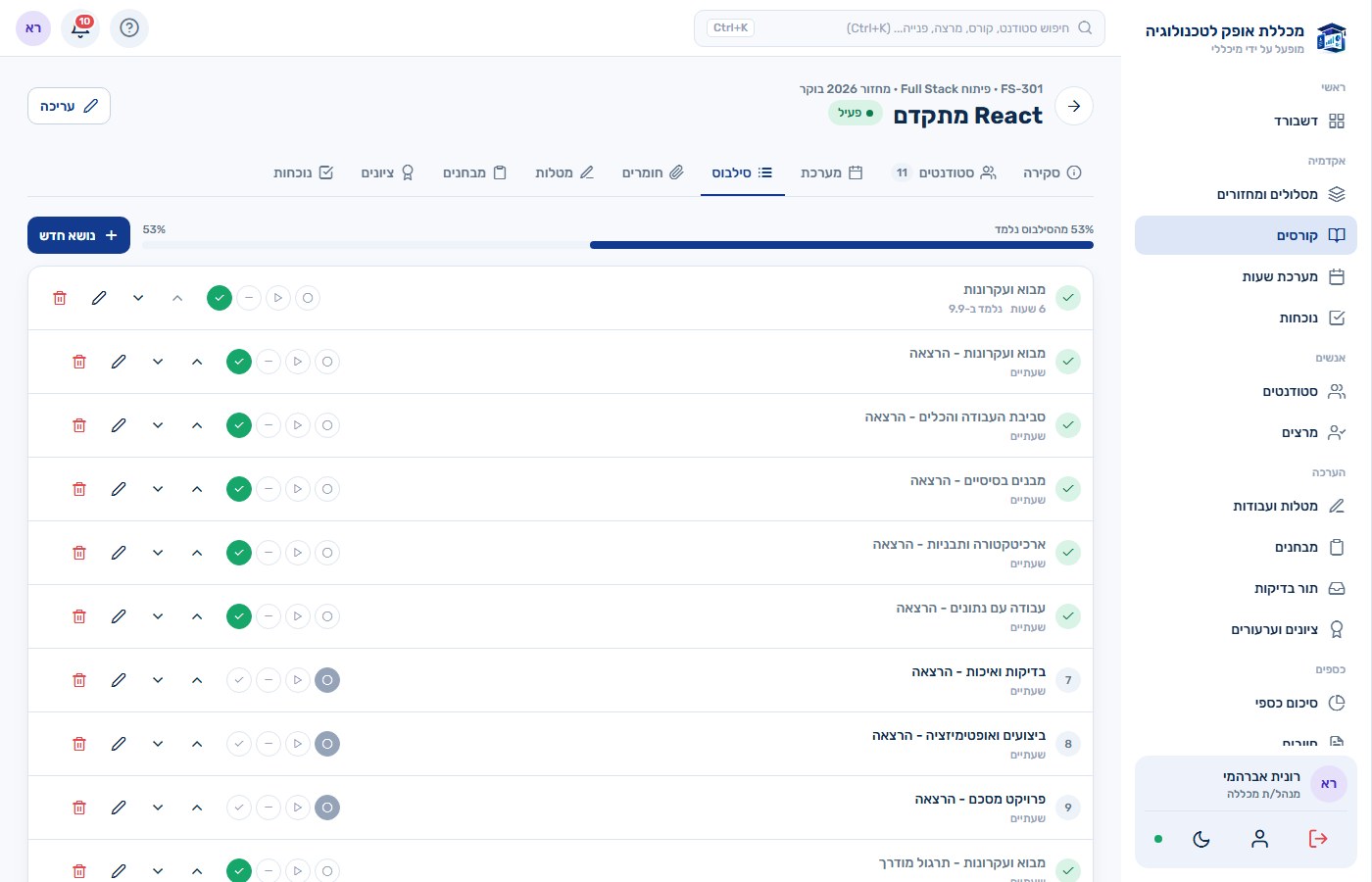The height and width of the screenshot is (882, 1372).
Task: Move the 6-hour 'מבוא ועקרונות' topic down
Action: pos(138,298)
